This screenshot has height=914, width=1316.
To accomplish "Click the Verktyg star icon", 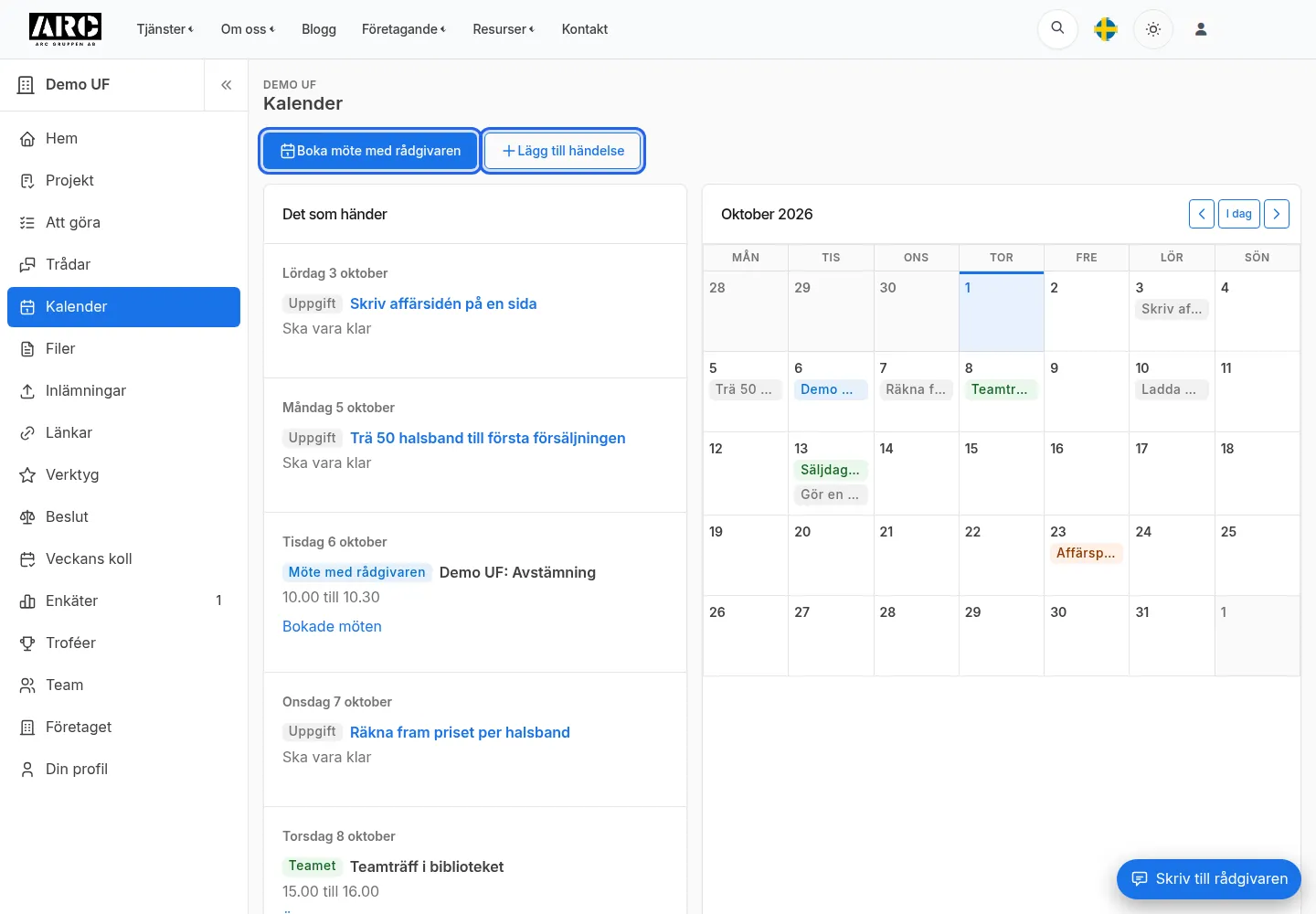I will pyautogui.click(x=27, y=475).
